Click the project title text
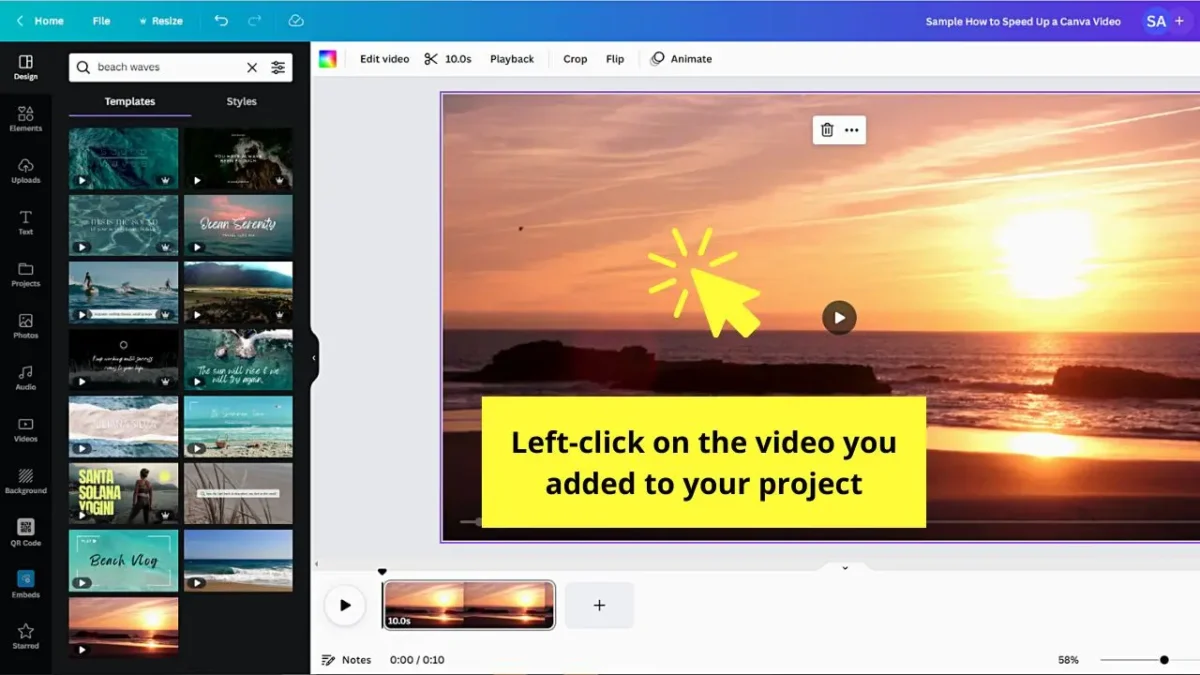The width and height of the screenshot is (1200, 675). click(1022, 21)
